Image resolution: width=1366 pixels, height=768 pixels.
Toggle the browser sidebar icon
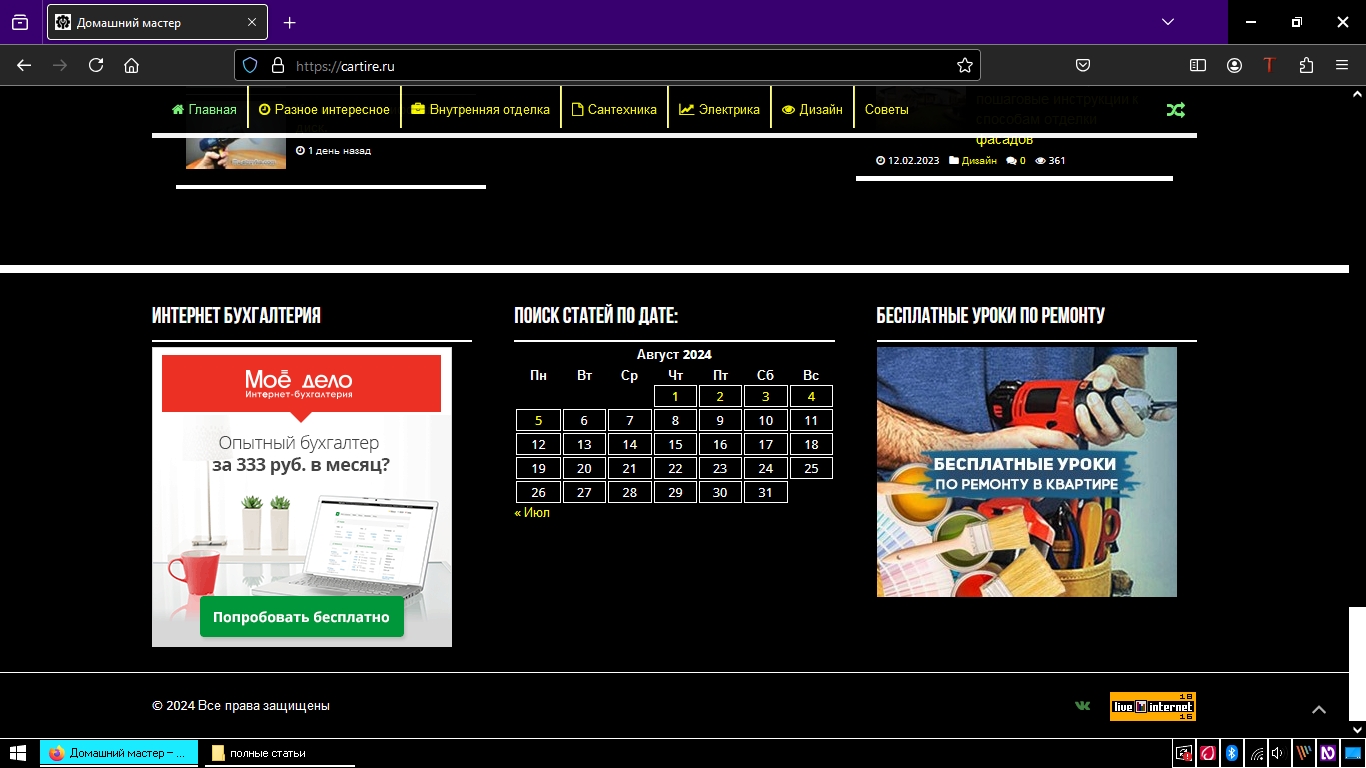tap(1198, 65)
